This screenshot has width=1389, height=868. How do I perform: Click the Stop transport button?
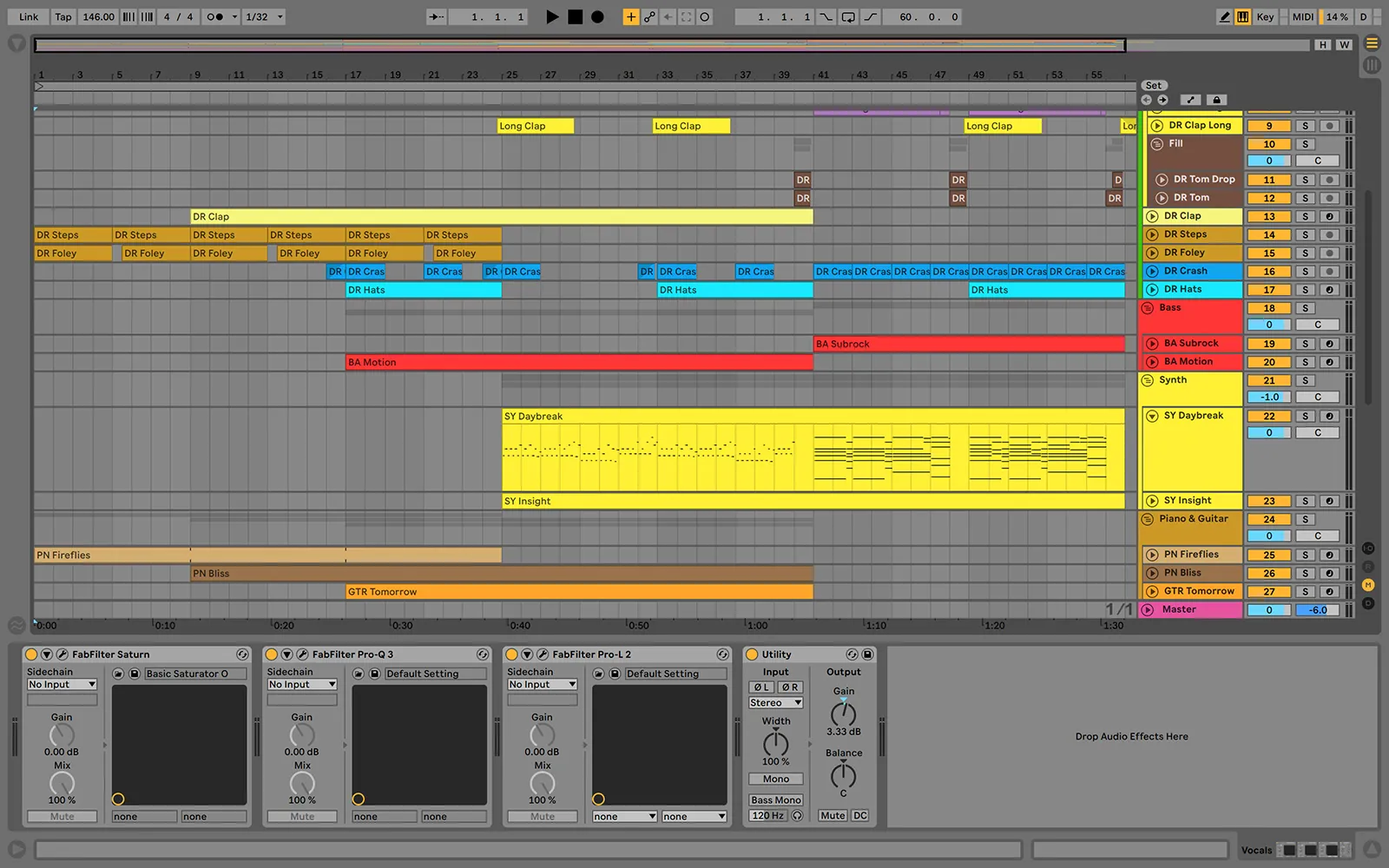575,16
